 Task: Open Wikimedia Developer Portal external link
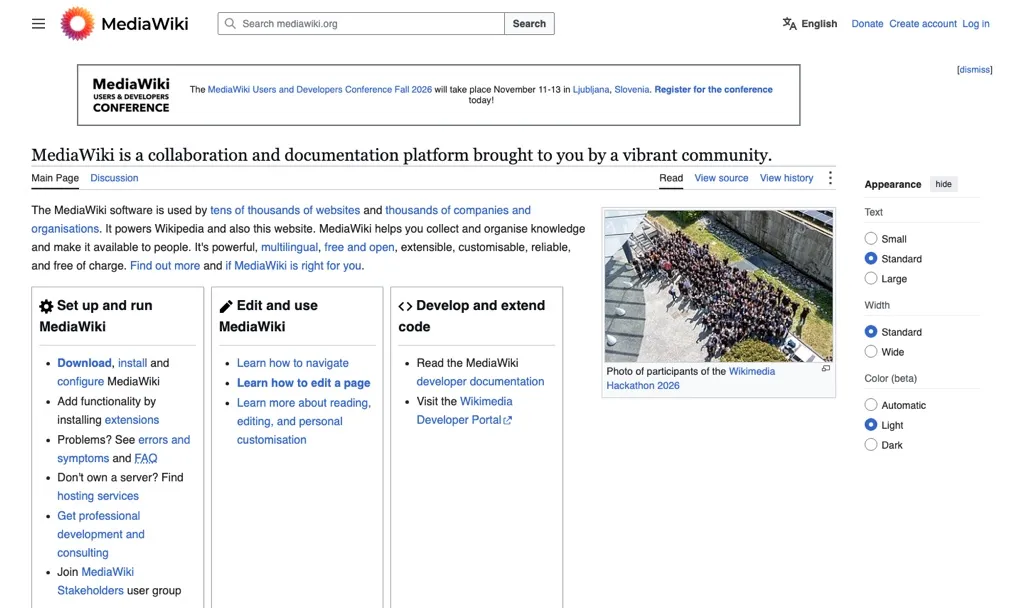464,420
